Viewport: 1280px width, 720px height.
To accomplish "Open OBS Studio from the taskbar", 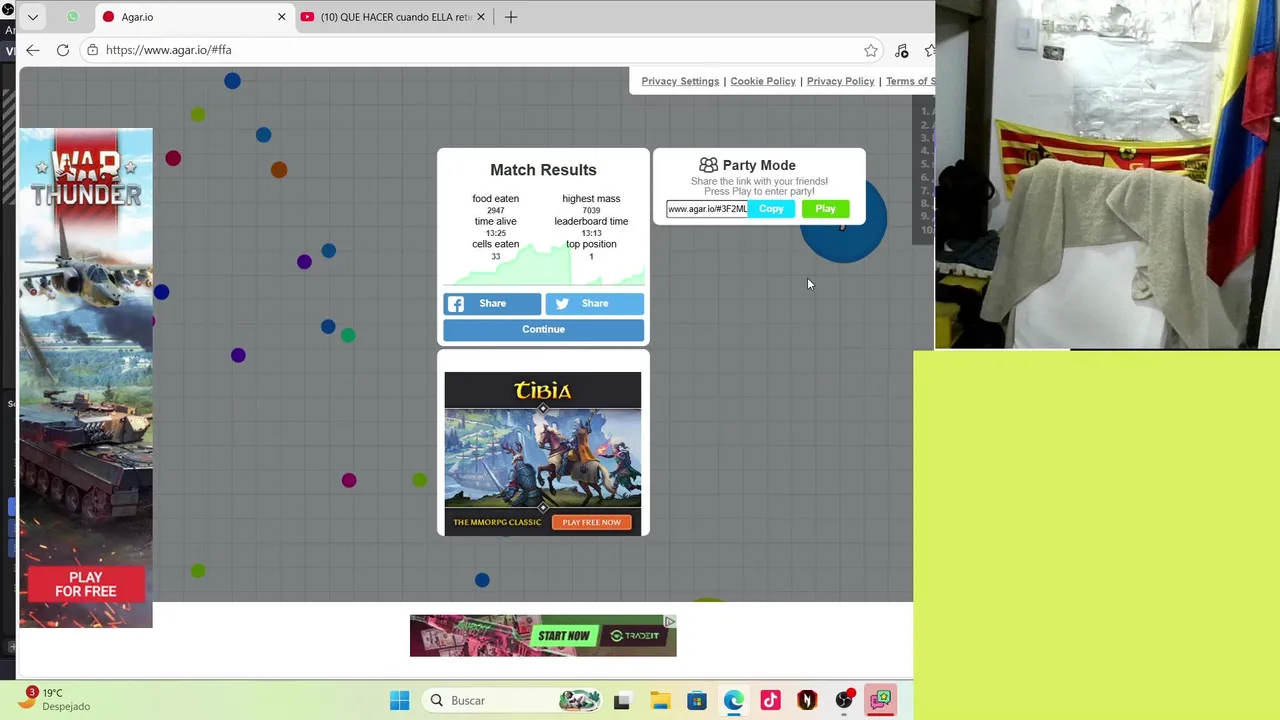I will coord(844,701).
